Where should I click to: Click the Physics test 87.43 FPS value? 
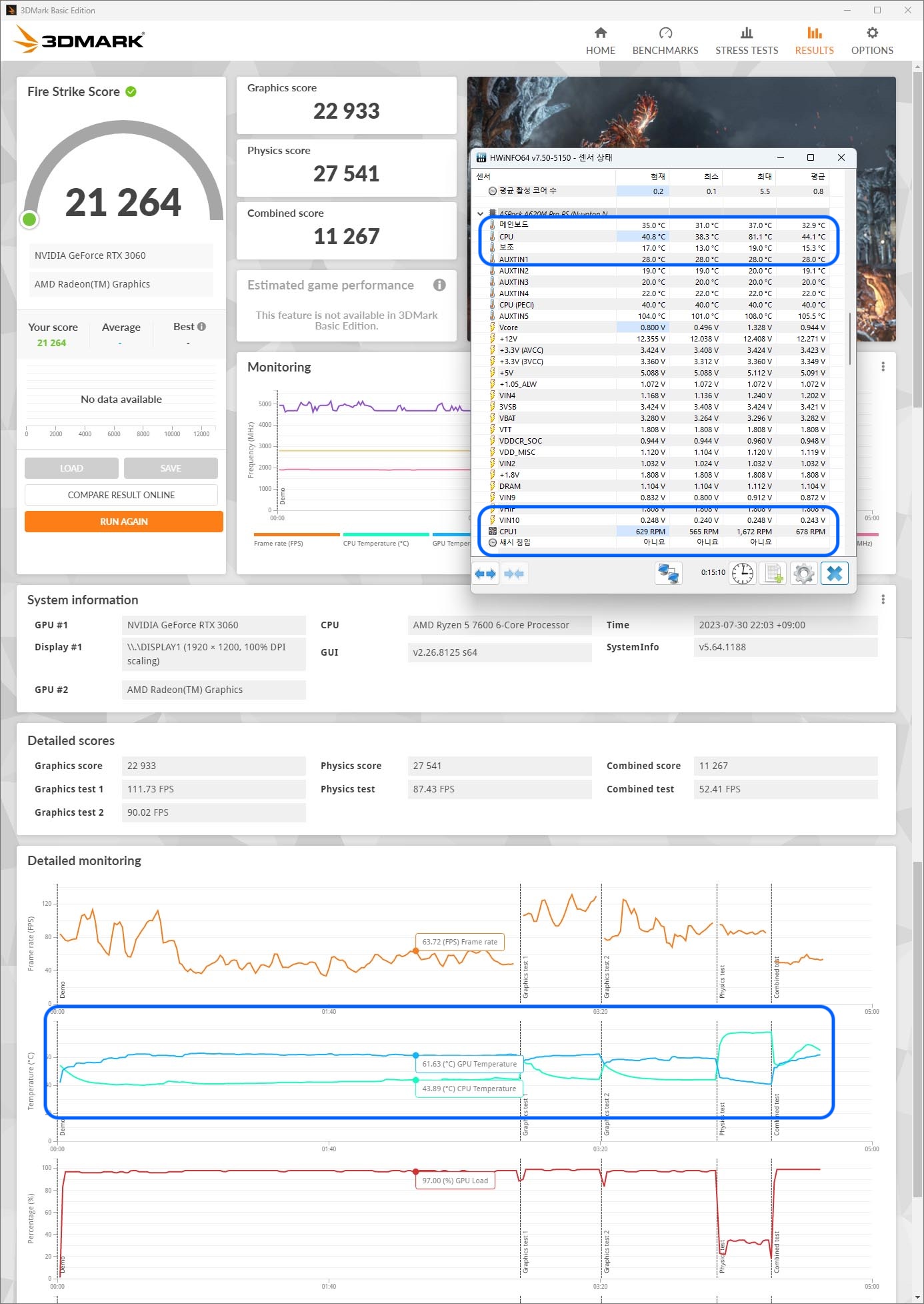pos(499,789)
